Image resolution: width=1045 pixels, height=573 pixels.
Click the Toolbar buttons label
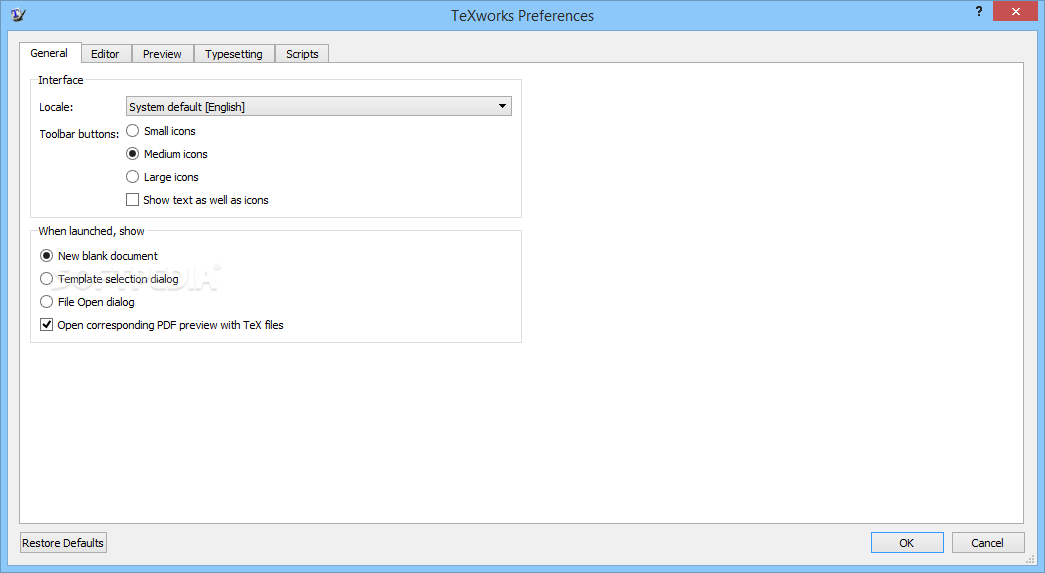pyautogui.click(x=79, y=134)
